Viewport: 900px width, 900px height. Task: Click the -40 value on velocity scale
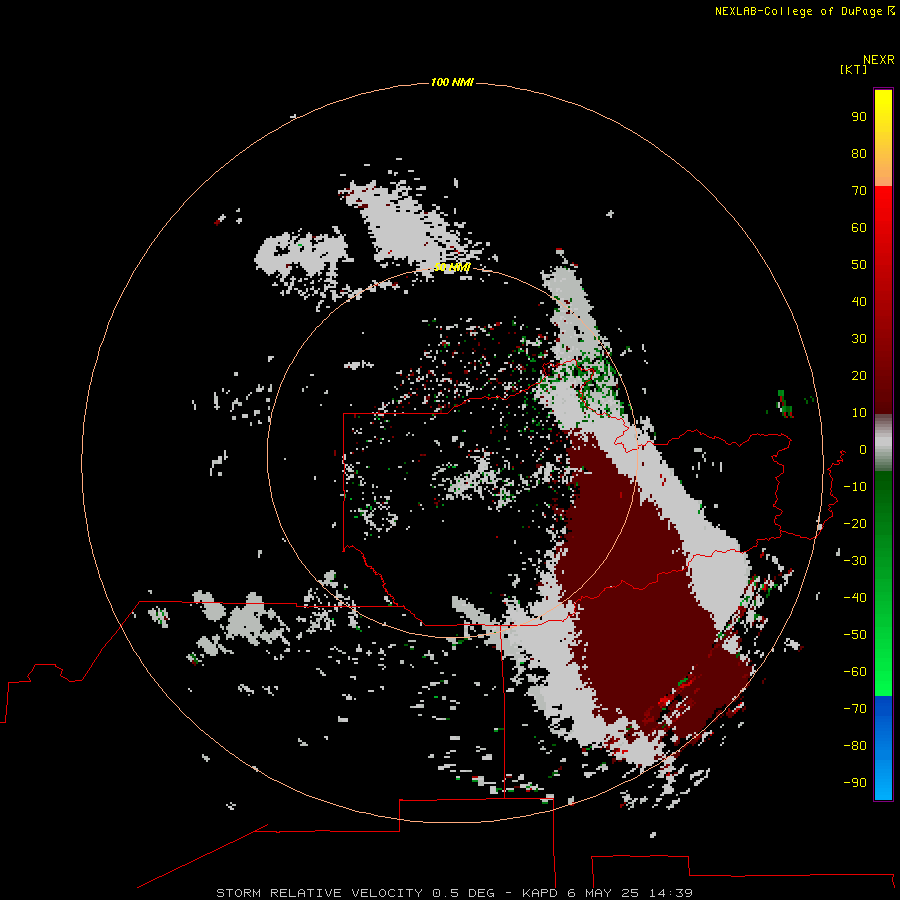click(855, 598)
